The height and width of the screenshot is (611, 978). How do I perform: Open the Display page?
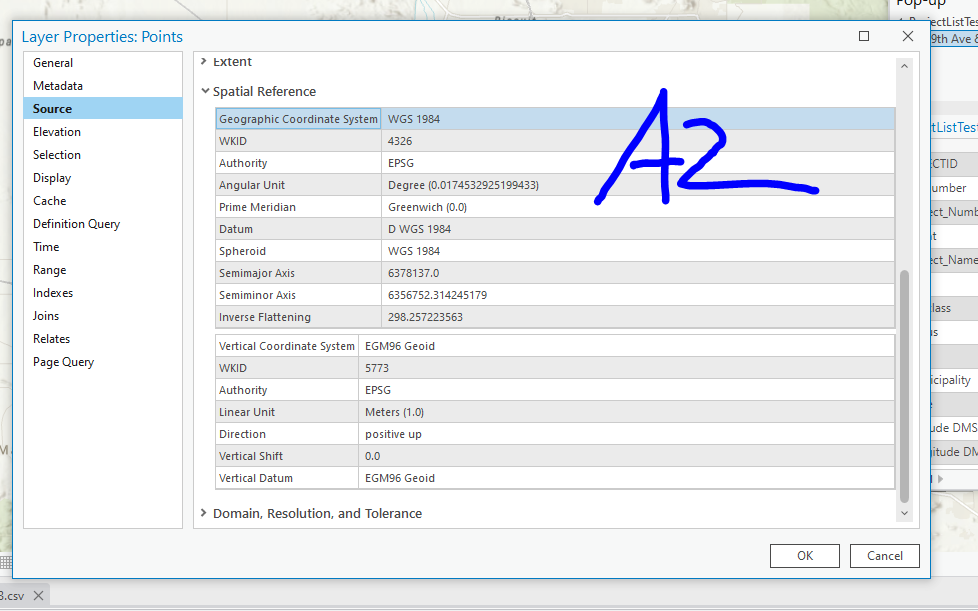tap(103, 178)
